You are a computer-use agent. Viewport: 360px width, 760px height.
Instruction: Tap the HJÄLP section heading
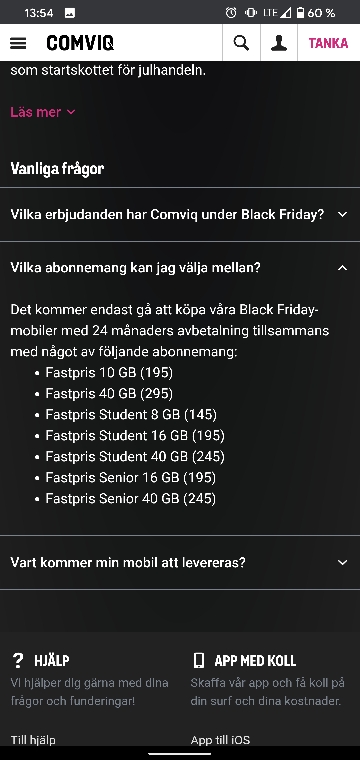(51, 660)
